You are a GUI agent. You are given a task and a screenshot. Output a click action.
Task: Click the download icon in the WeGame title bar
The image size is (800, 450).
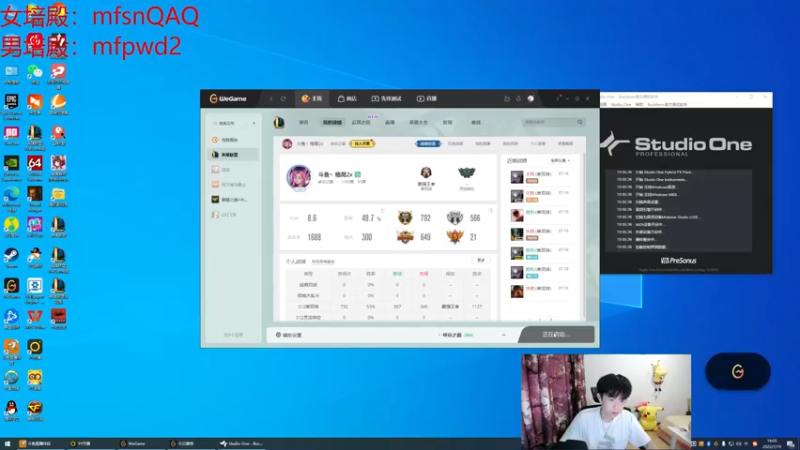[x=518, y=98]
